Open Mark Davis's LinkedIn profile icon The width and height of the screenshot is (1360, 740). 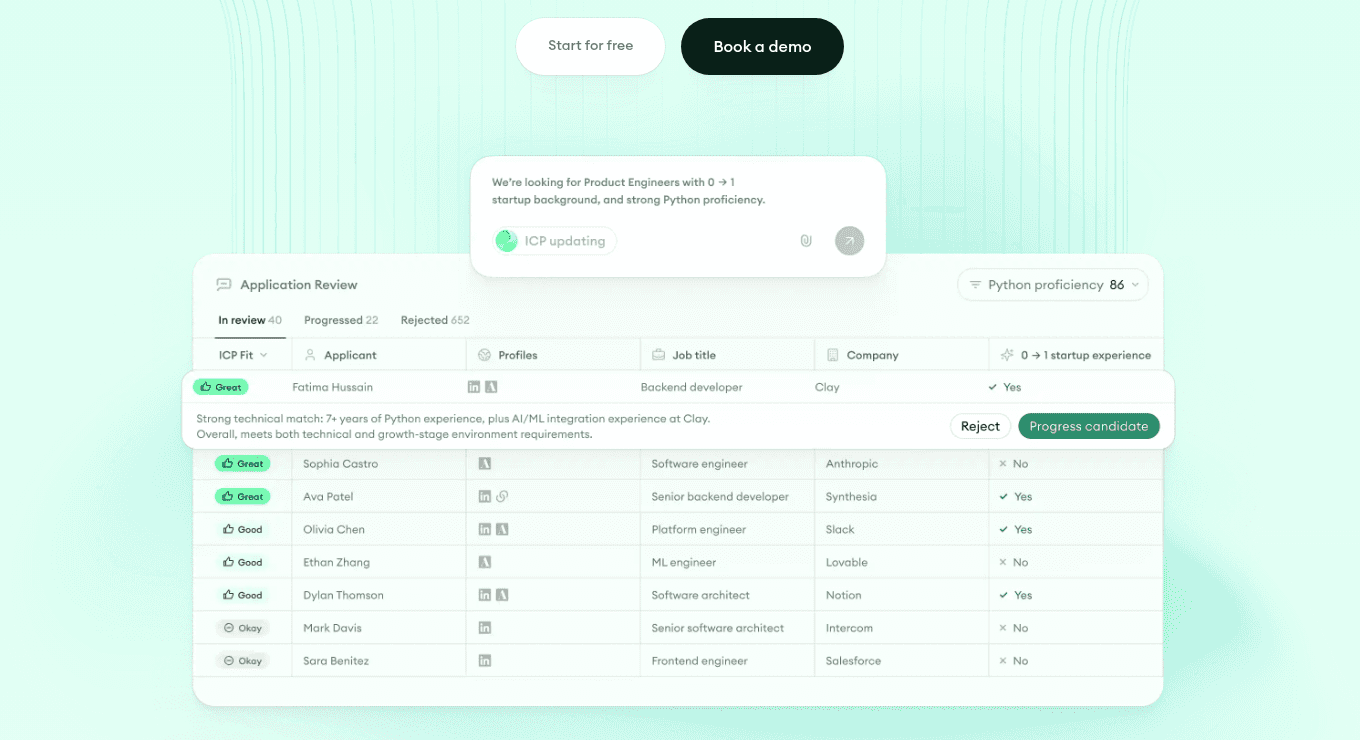point(485,628)
